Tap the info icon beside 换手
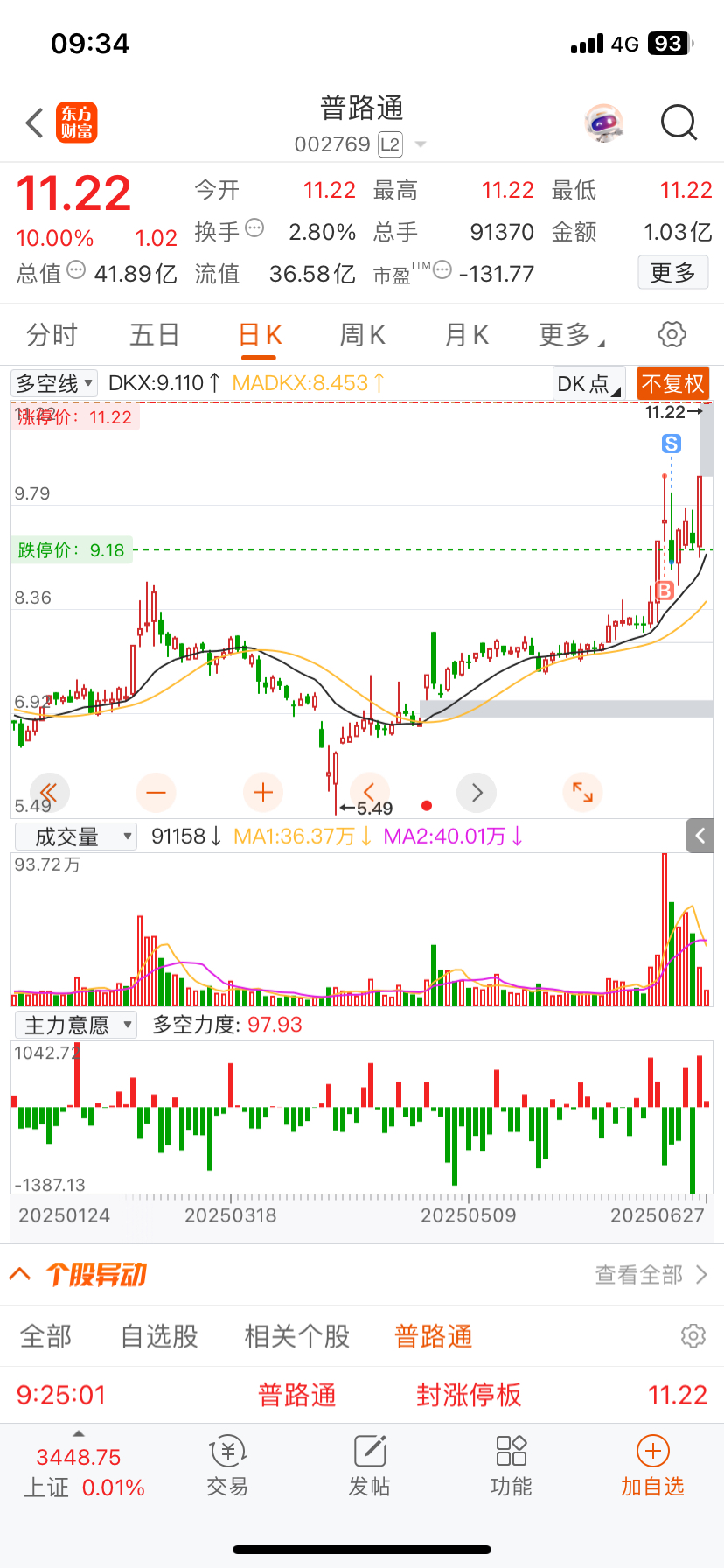 254,228
